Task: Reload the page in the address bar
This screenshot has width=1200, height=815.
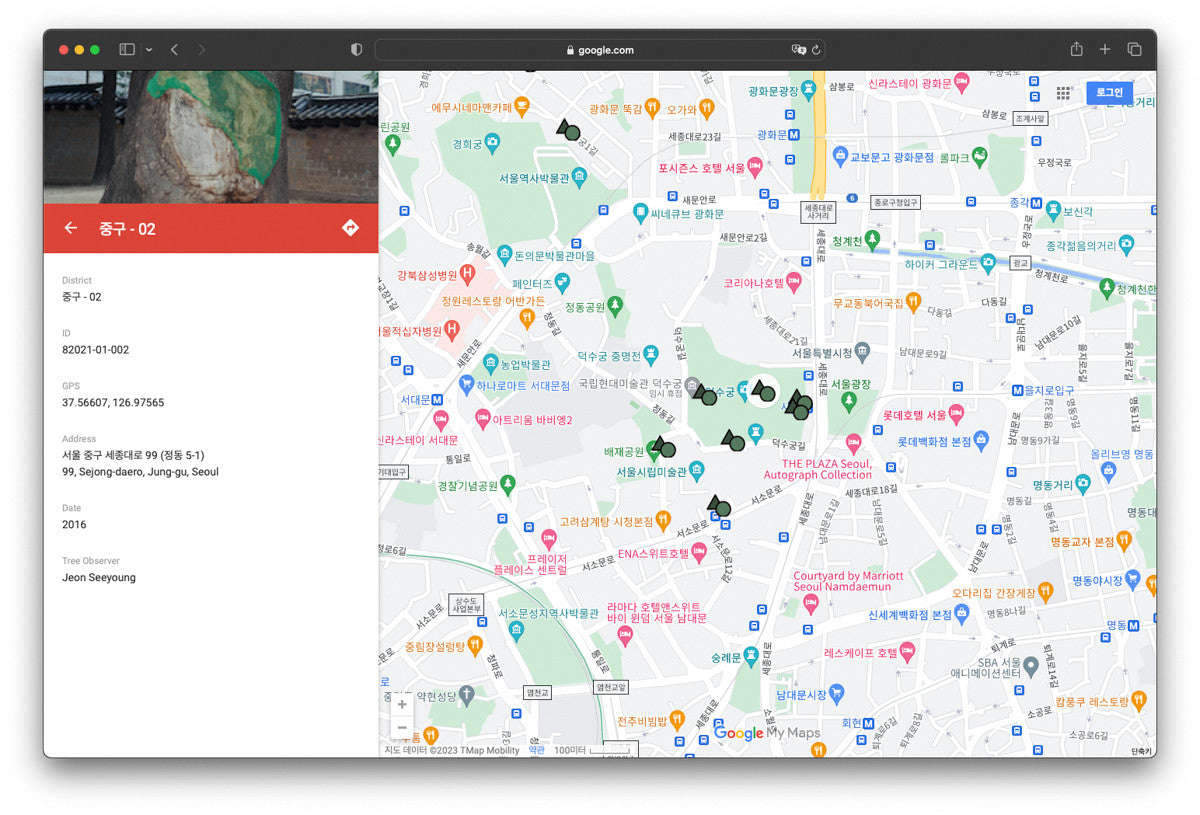Action: (816, 50)
